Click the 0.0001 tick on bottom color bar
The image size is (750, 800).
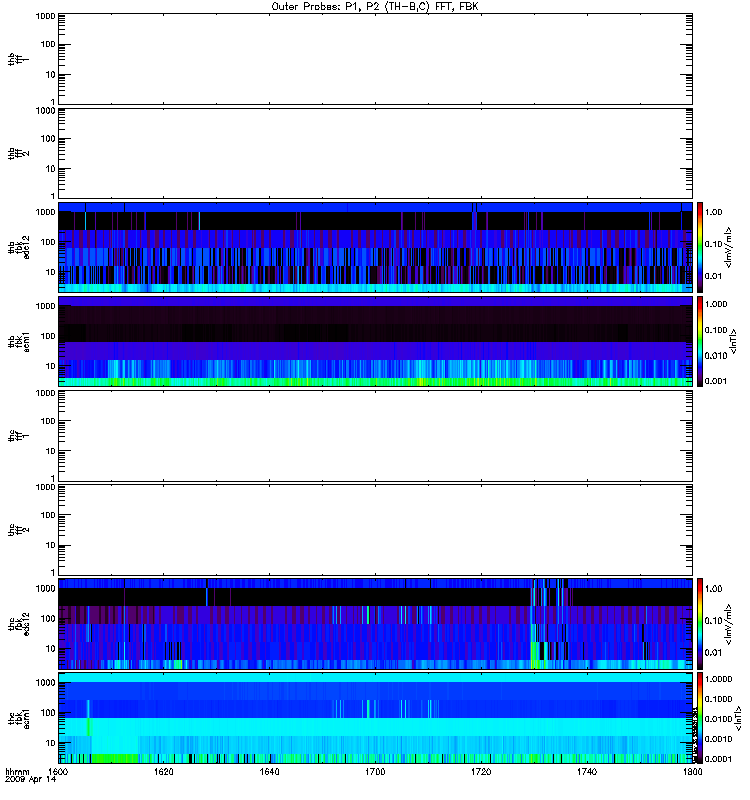[x=718, y=759]
